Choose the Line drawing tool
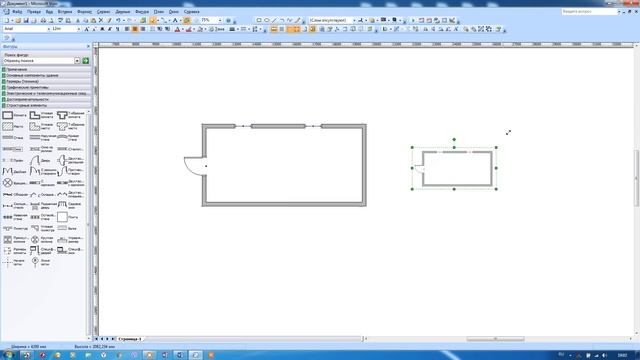Viewport: 640px width, 360px height. click(x=274, y=20)
